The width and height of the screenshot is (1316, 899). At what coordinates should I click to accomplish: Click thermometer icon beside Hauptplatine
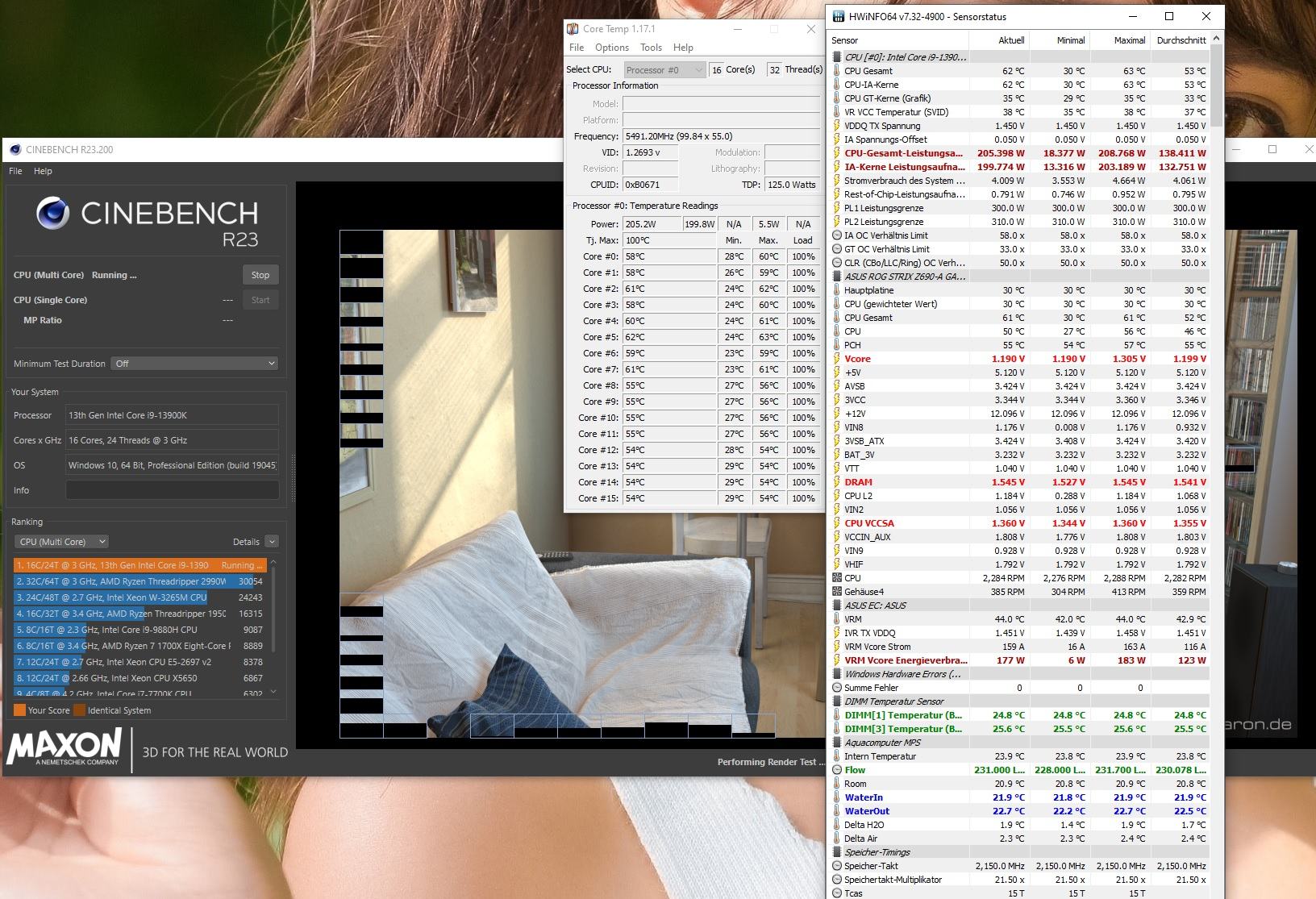[x=836, y=290]
